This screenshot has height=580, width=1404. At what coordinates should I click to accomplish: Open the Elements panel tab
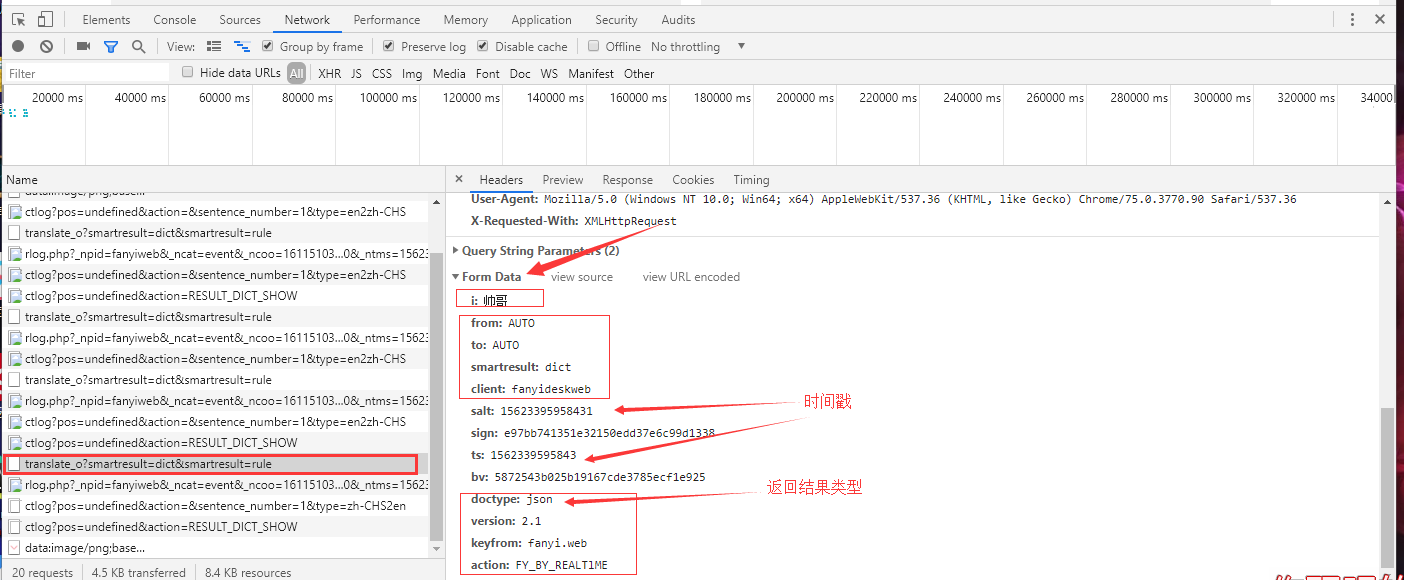tap(106, 19)
